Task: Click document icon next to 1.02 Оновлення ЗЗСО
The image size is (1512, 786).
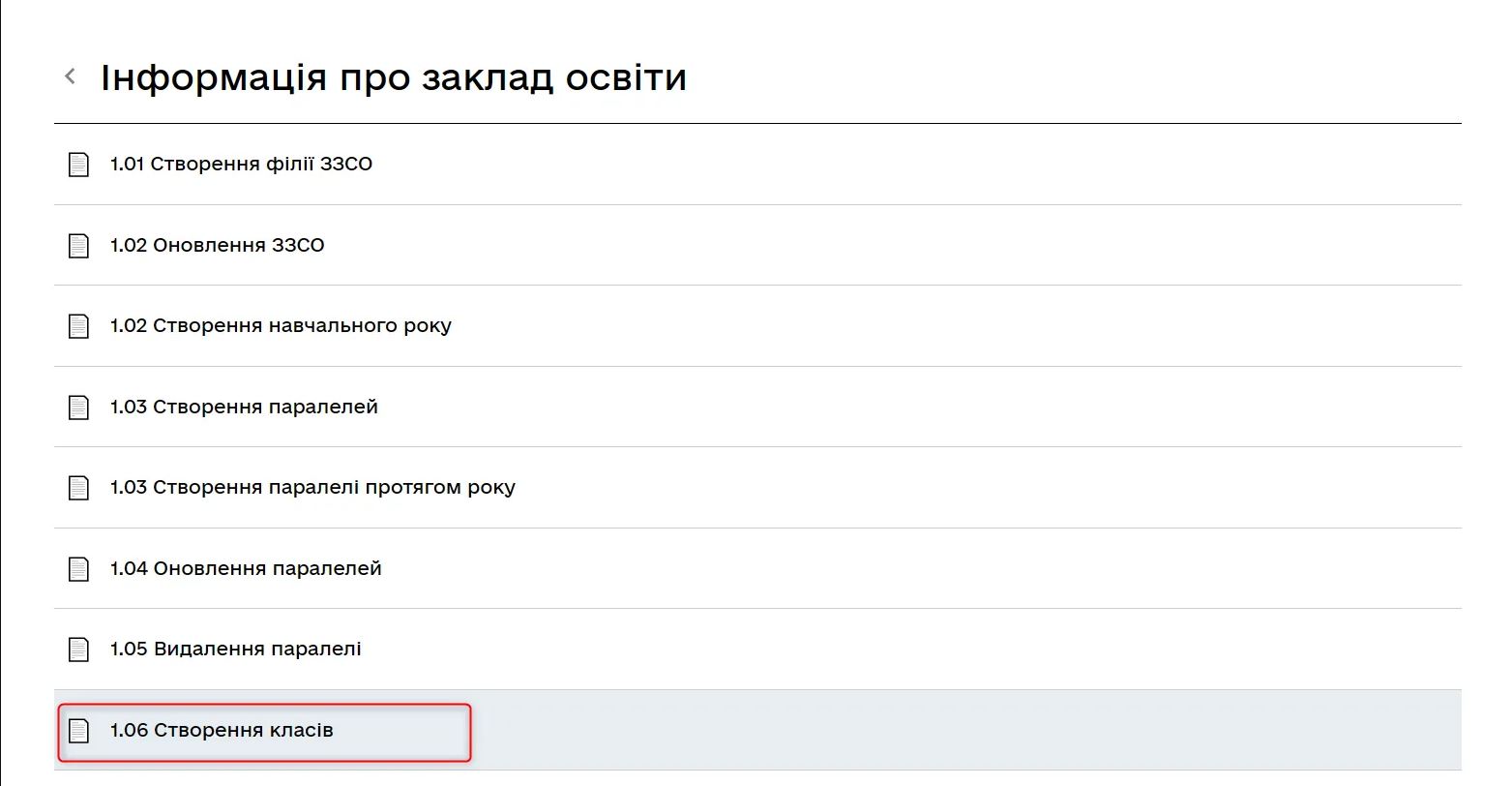Action: click(78, 246)
